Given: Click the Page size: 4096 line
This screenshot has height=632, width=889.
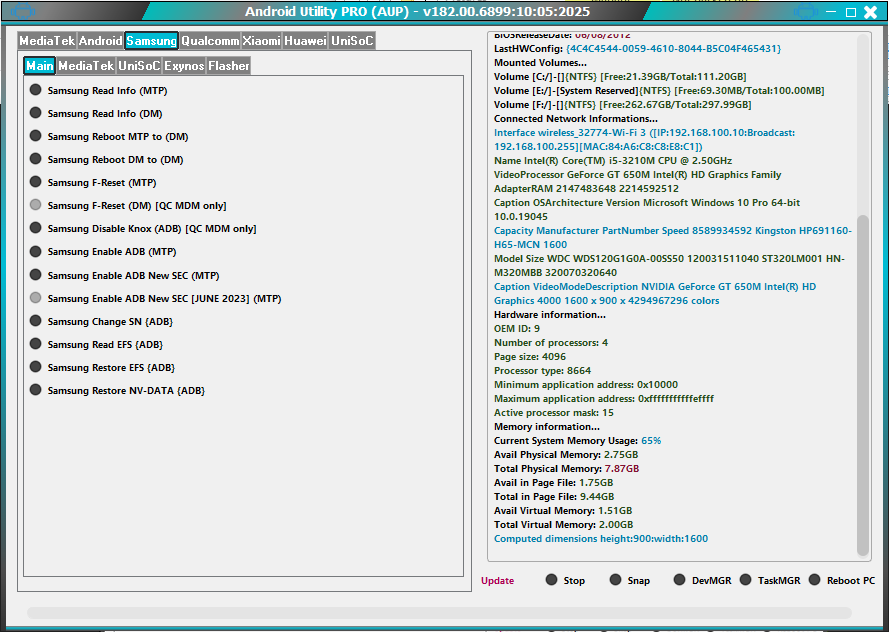Looking at the screenshot, I should point(530,357).
